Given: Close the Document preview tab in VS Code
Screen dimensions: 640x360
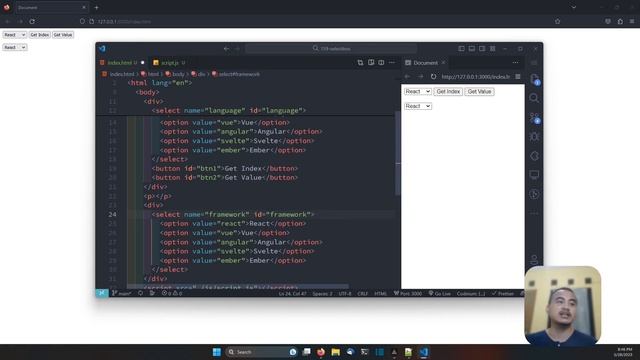Looking at the screenshot, I should (x=443, y=62).
